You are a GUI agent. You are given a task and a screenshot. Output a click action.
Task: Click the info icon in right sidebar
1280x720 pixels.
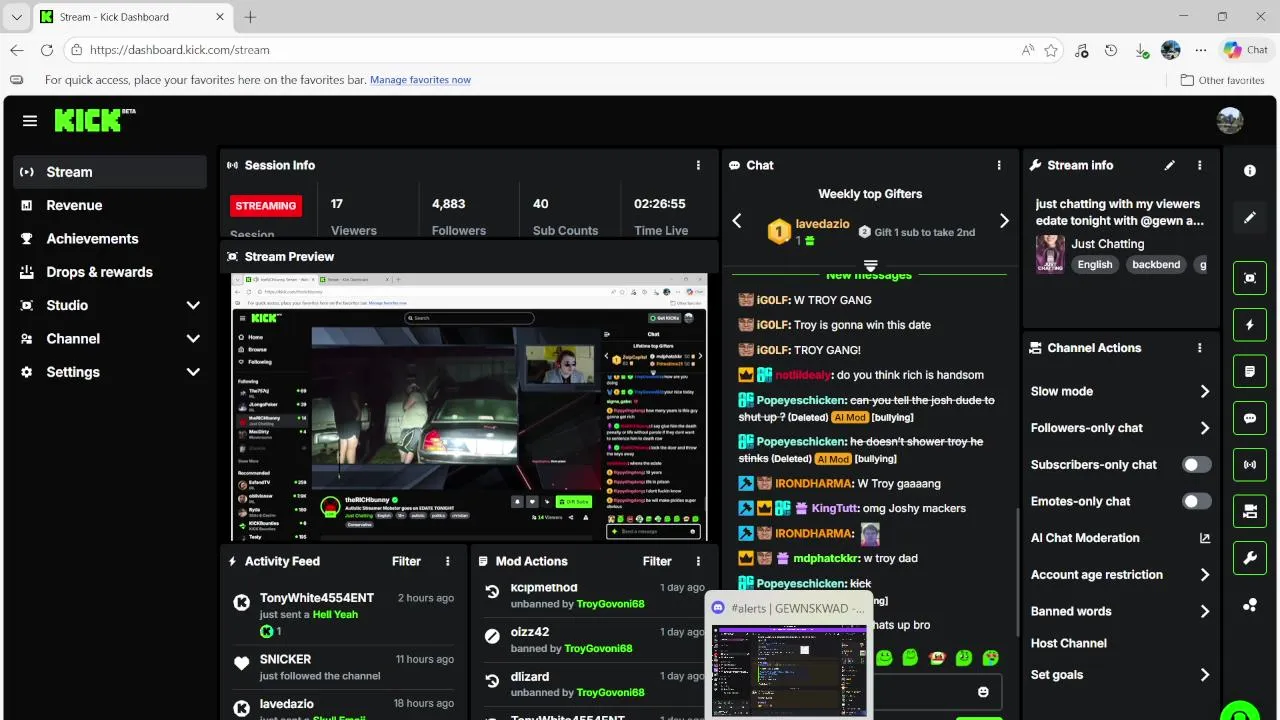pyautogui.click(x=1250, y=171)
